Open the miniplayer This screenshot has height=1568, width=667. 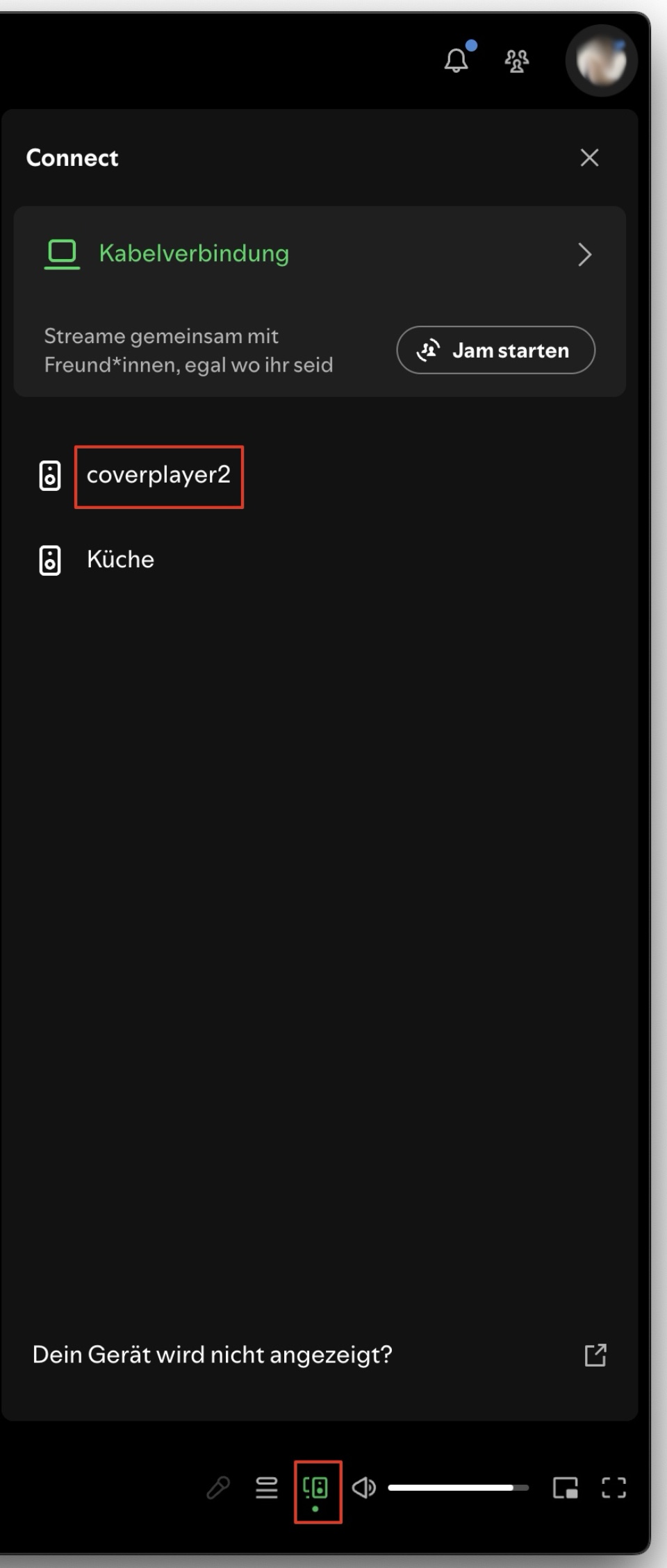pyautogui.click(x=565, y=1488)
